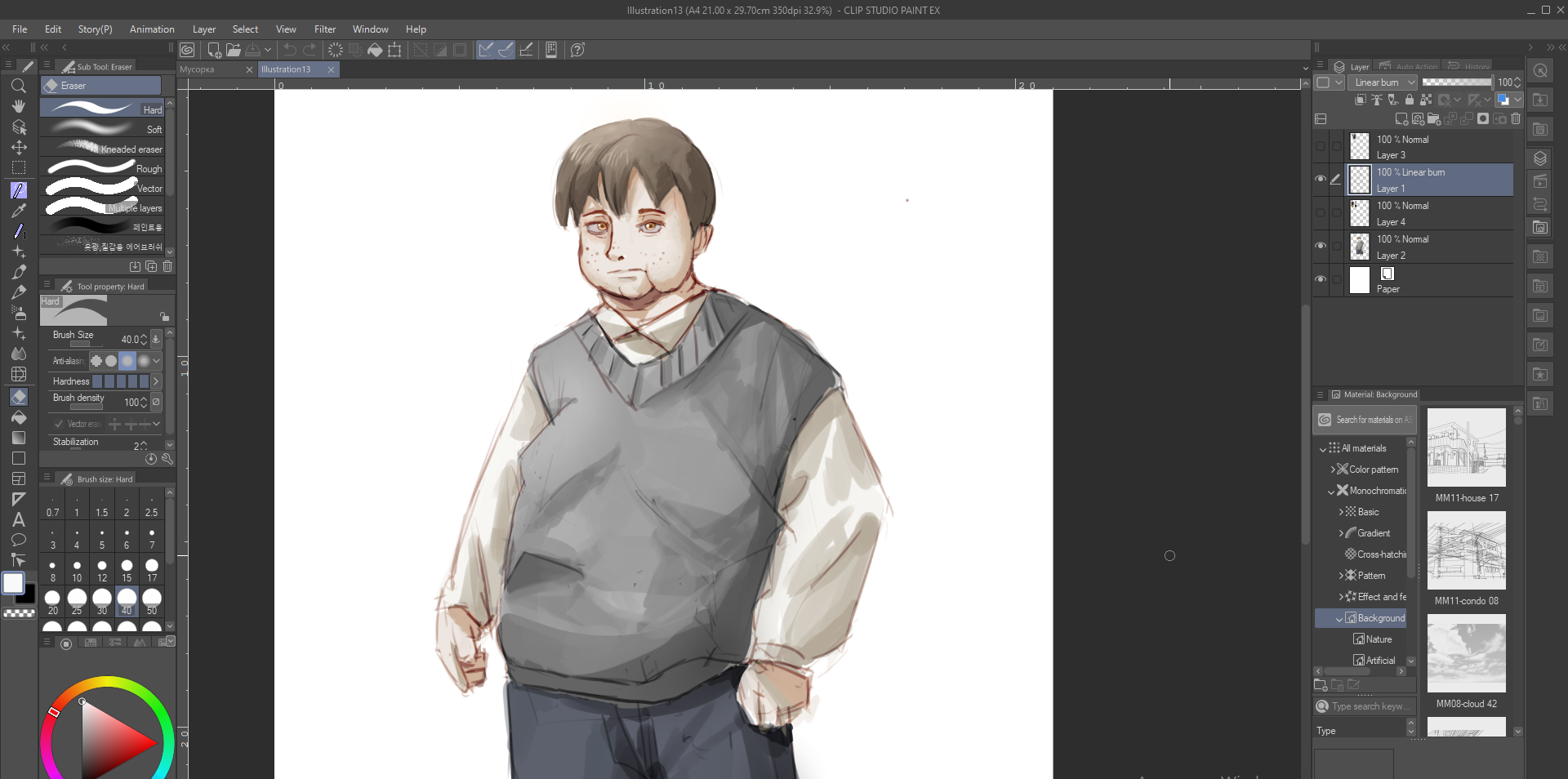1568x779 pixels.
Task: Click the Undo arrow in toolbar
Action: pyautogui.click(x=290, y=50)
